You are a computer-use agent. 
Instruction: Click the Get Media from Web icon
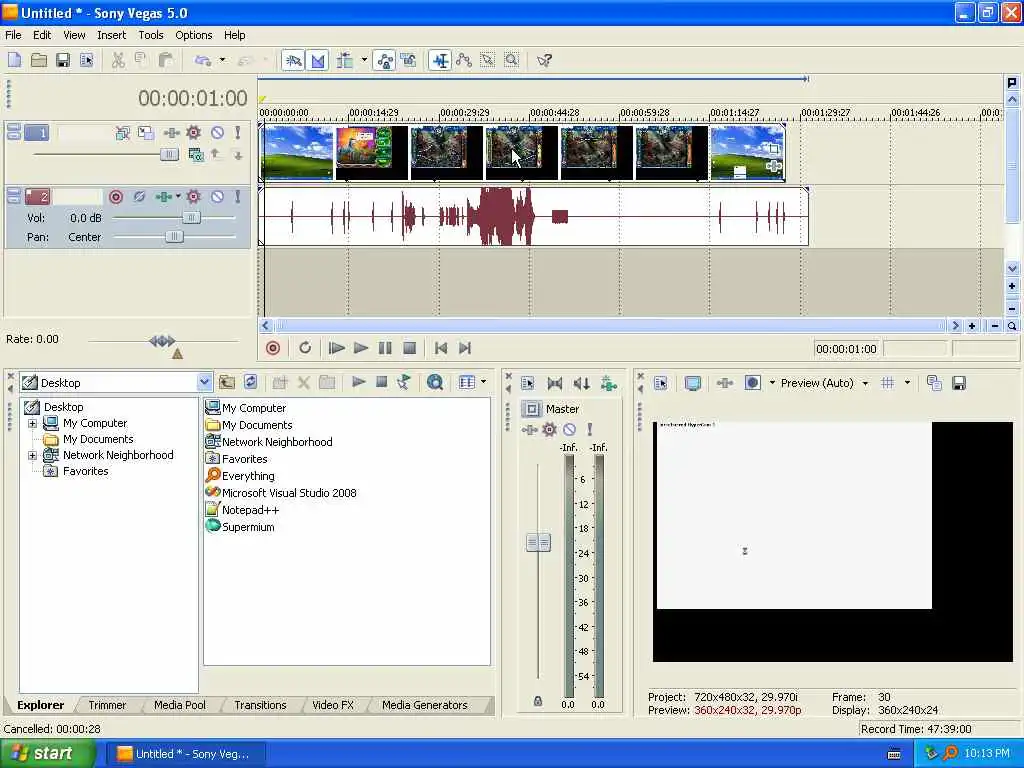pos(435,383)
